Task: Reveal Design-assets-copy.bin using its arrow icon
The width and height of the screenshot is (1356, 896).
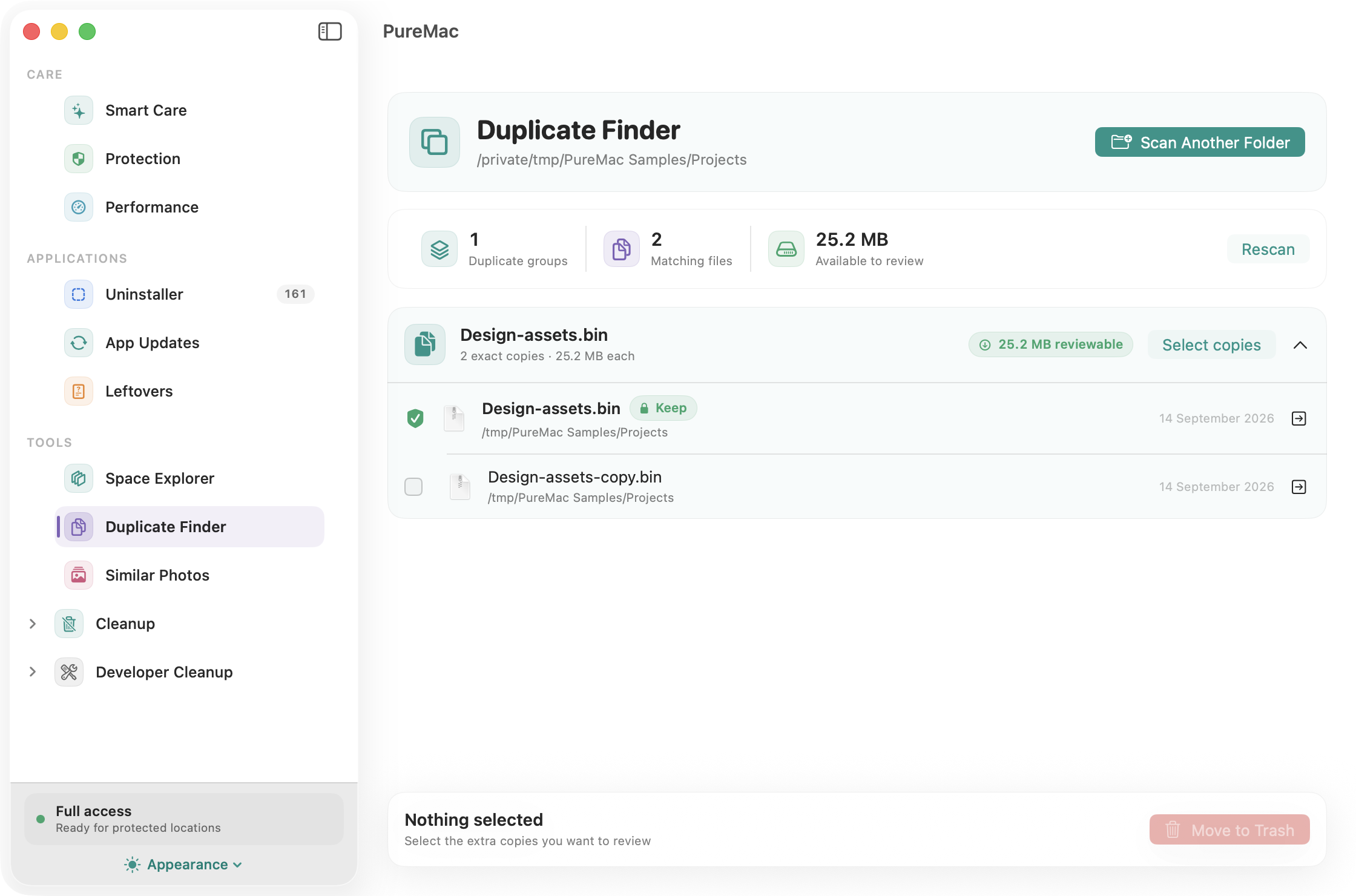Action: (x=1299, y=487)
